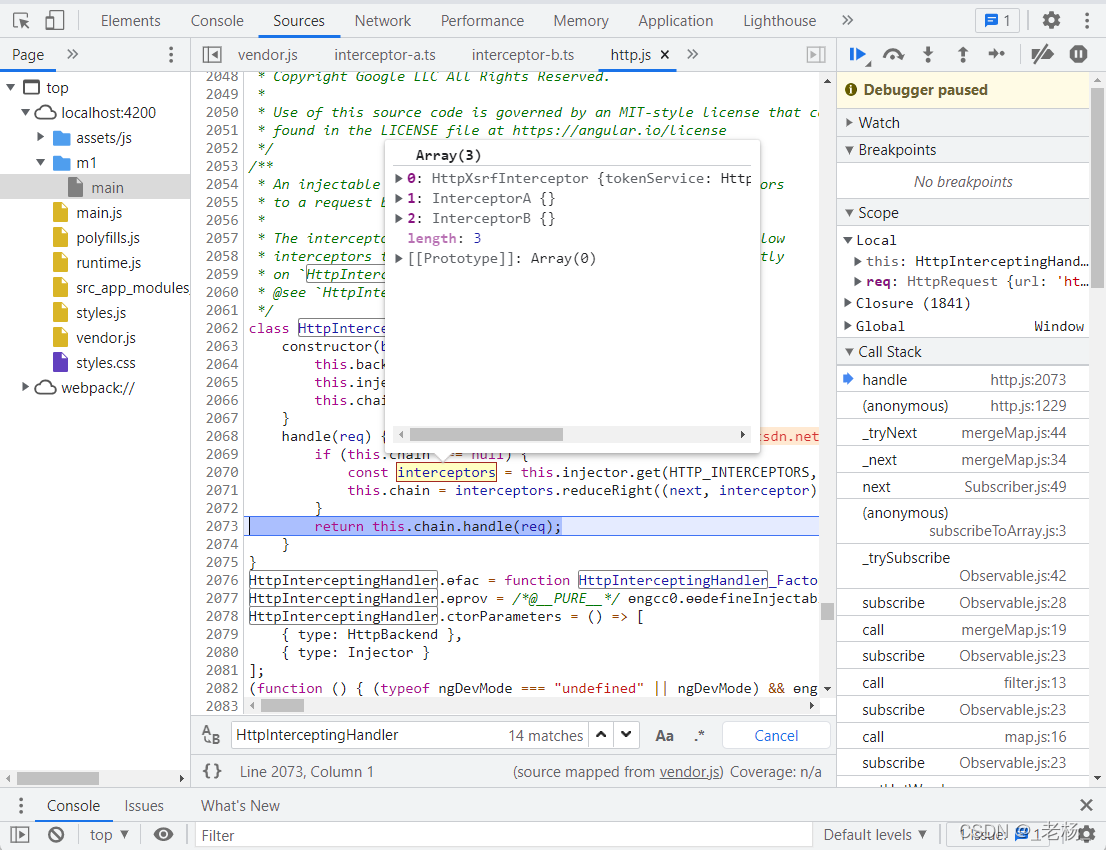This screenshot has height=850, width=1106.
Task: Open the inspect element picker
Action: [x=21, y=20]
